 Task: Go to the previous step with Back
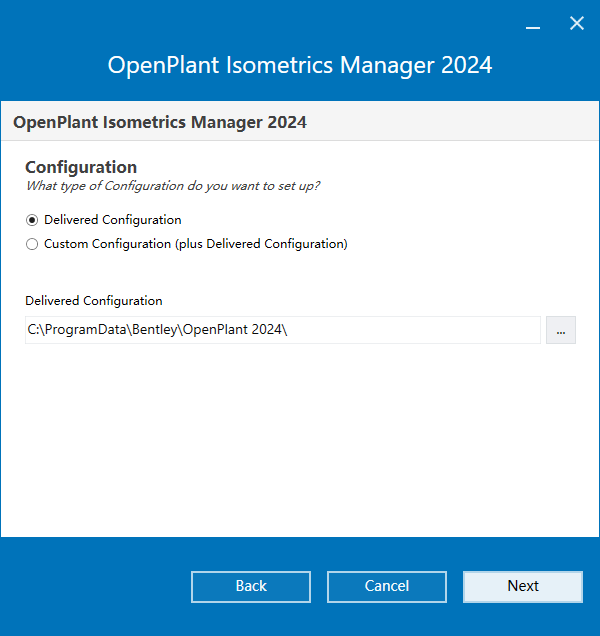point(251,587)
